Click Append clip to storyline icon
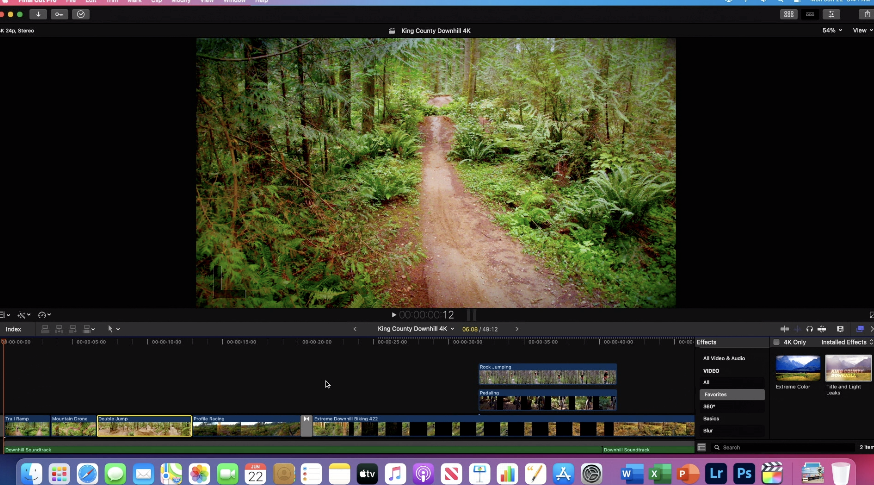 coord(72,329)
